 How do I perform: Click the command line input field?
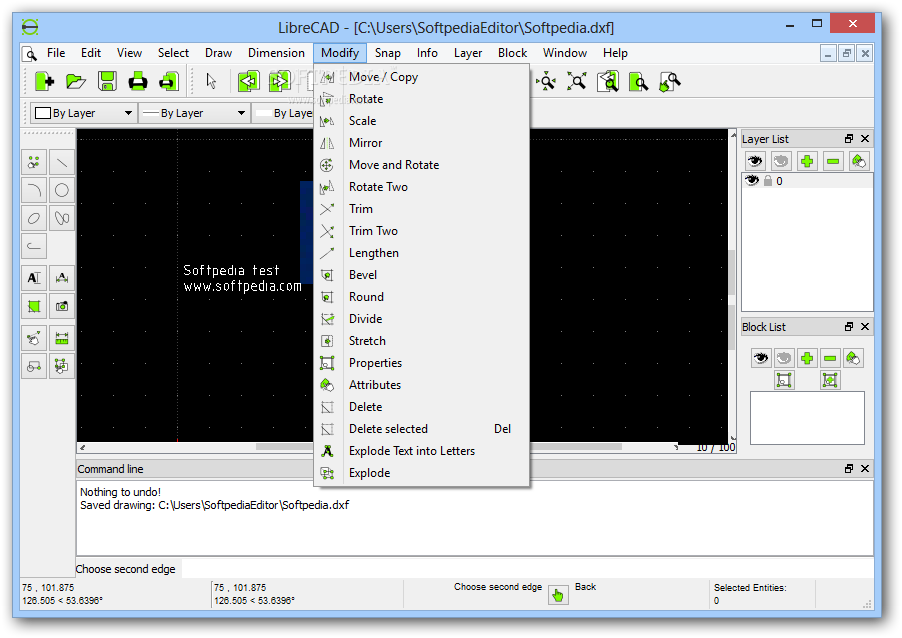click(x=526, y=569)
